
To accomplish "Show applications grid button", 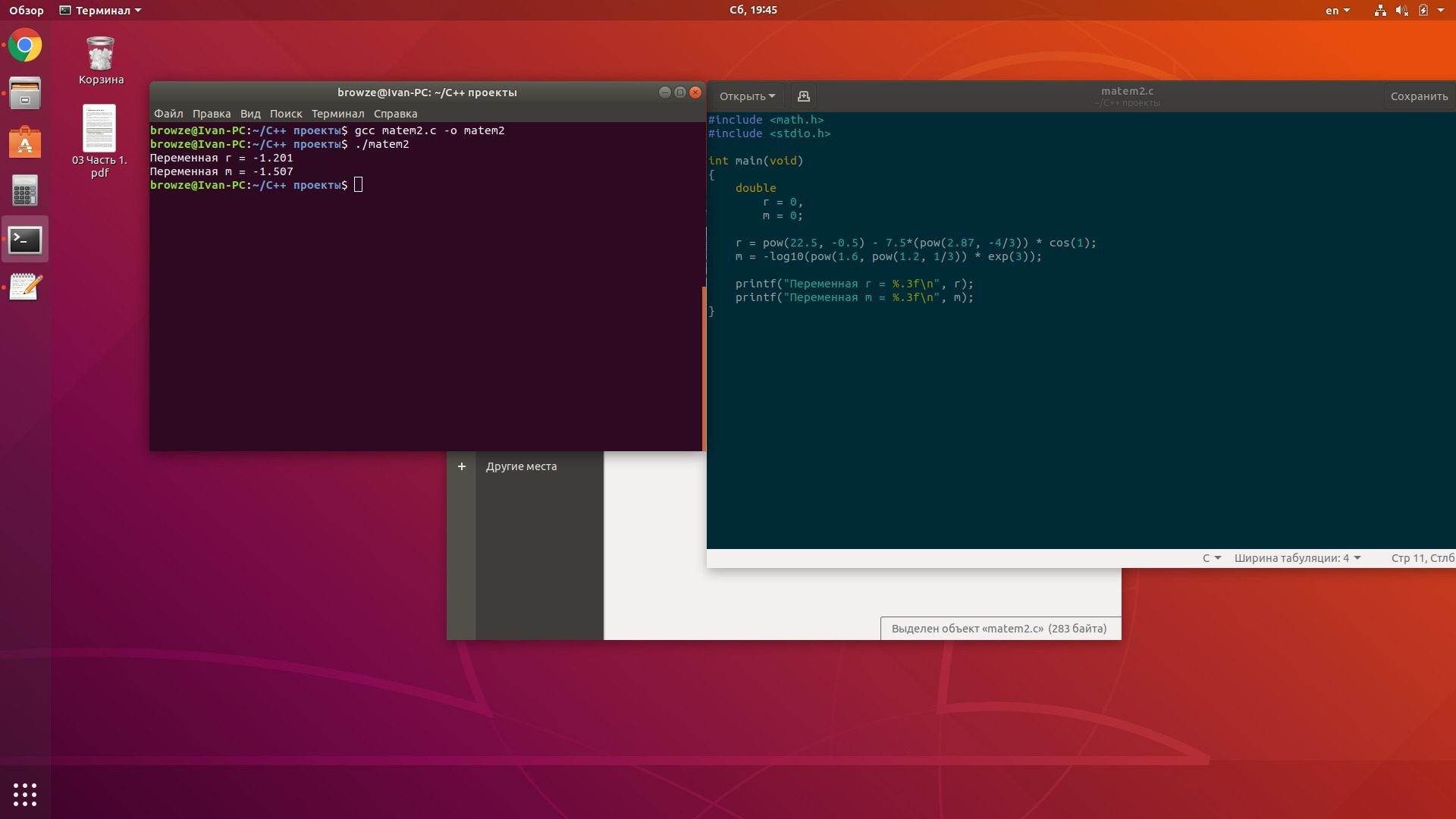I will point(25,794).
